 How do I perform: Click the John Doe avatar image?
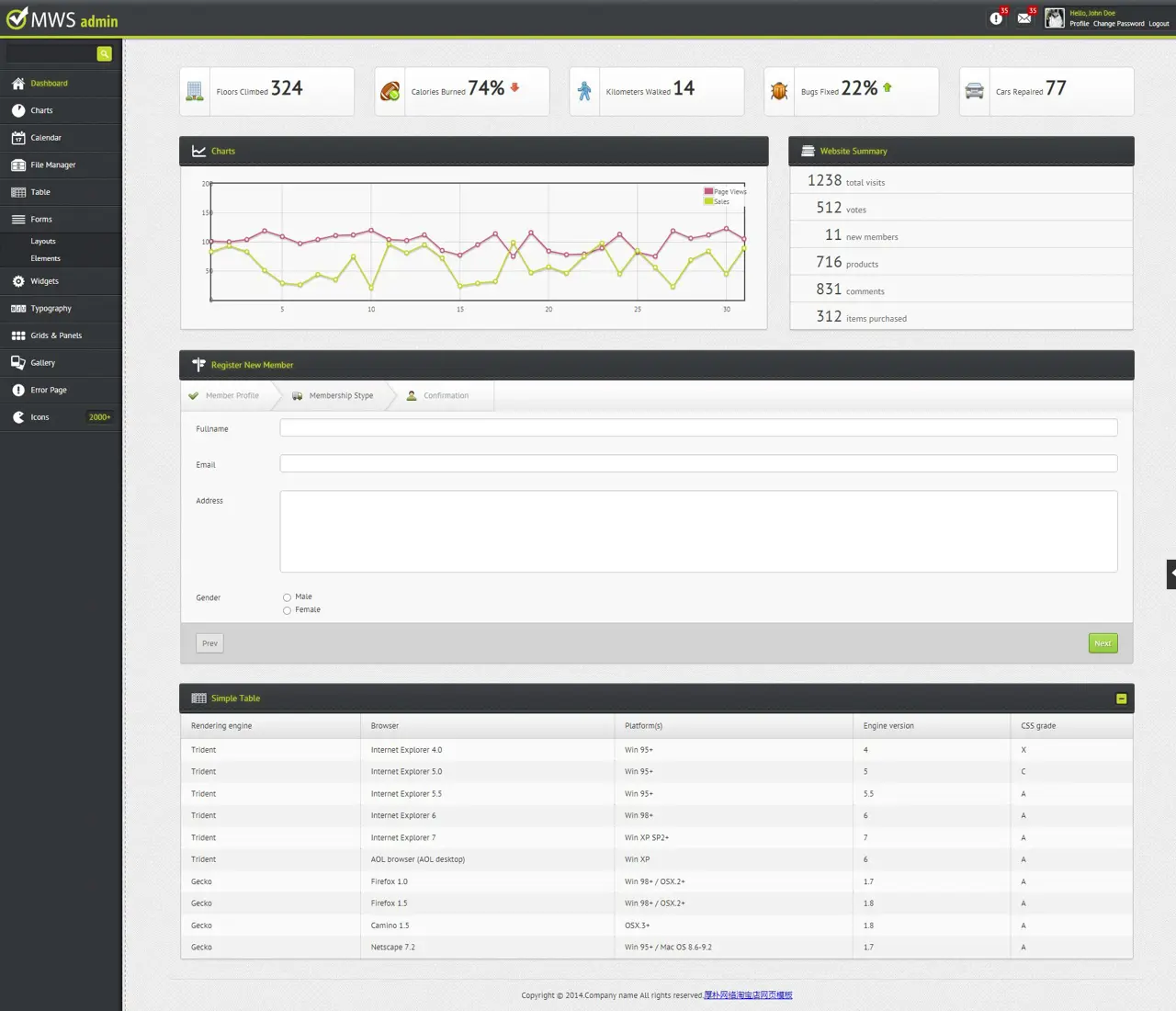[x=1055, y=18]
